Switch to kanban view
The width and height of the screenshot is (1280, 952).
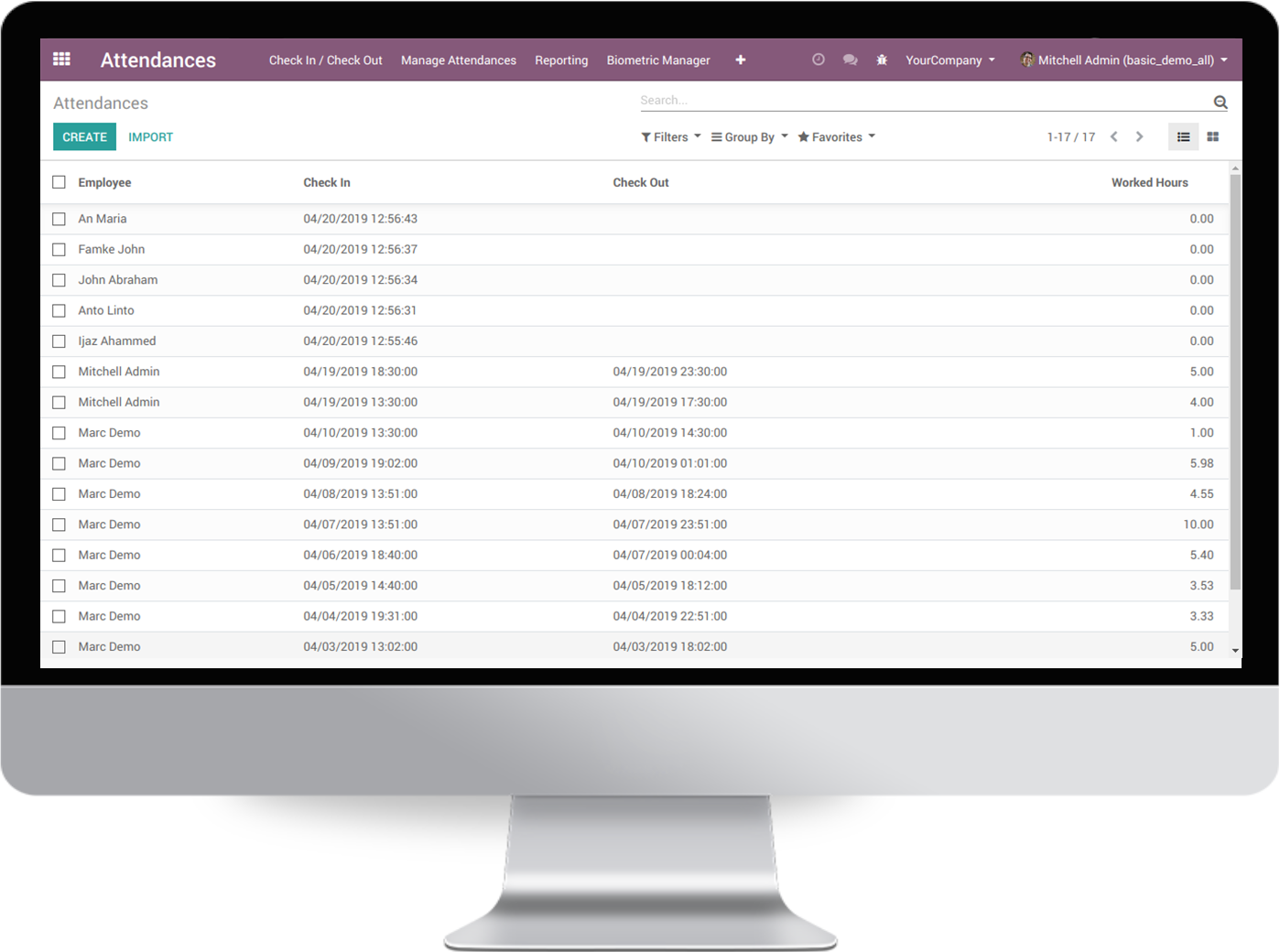1213,136
